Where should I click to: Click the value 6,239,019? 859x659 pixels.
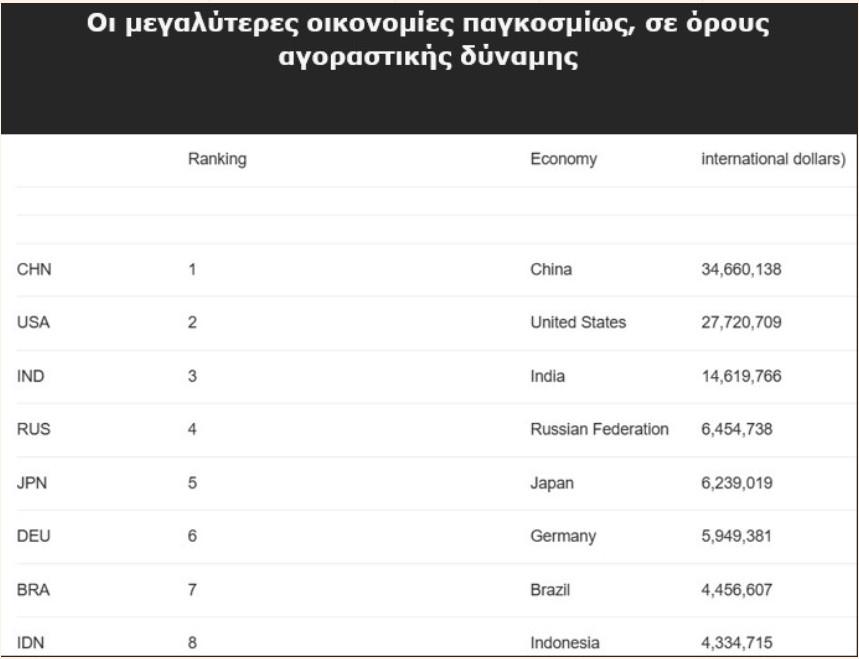[x=737, y=483]
